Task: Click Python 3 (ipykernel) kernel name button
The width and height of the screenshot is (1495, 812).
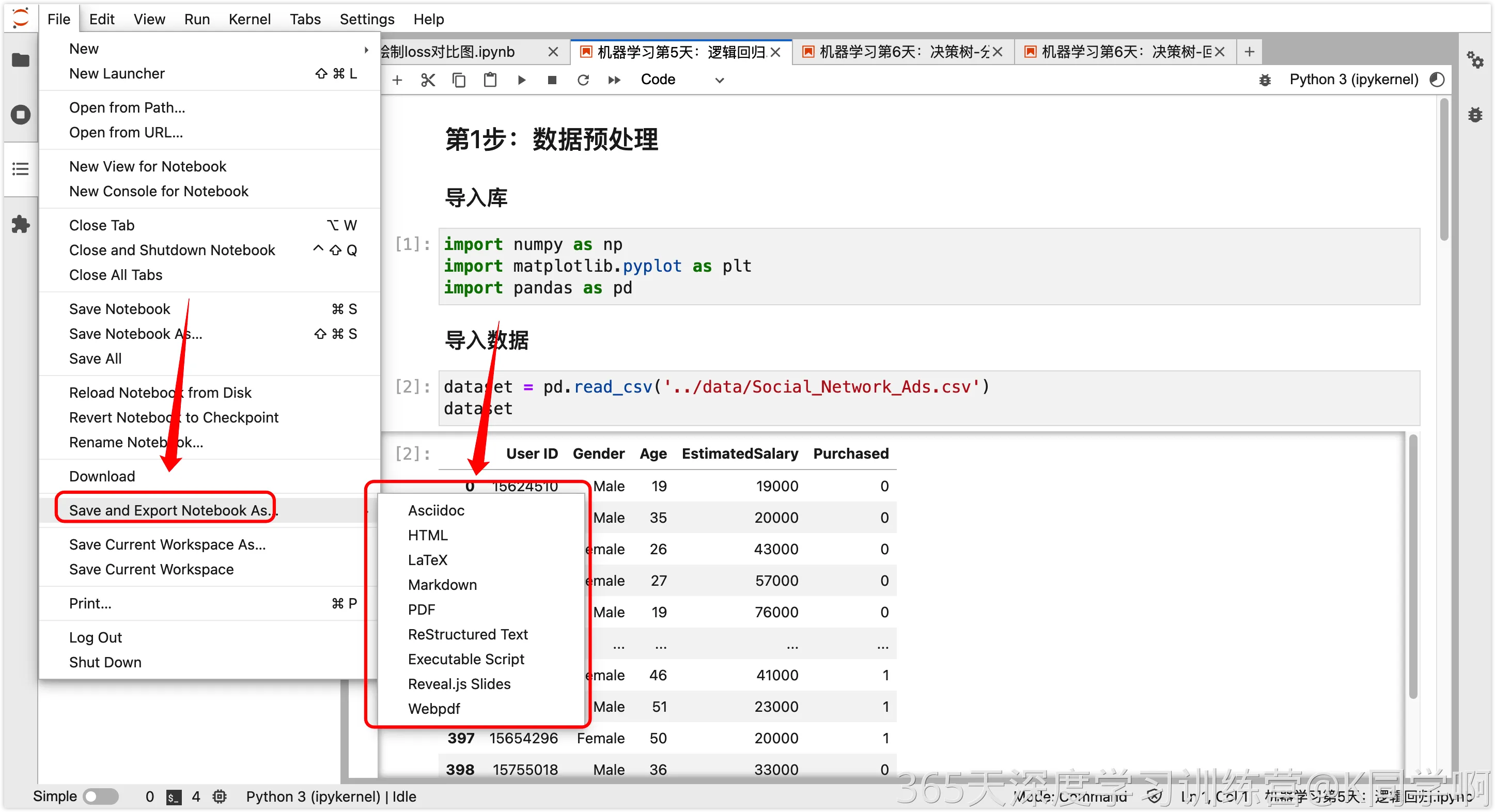Action: pyautogui.click(x=1353, y=80)
